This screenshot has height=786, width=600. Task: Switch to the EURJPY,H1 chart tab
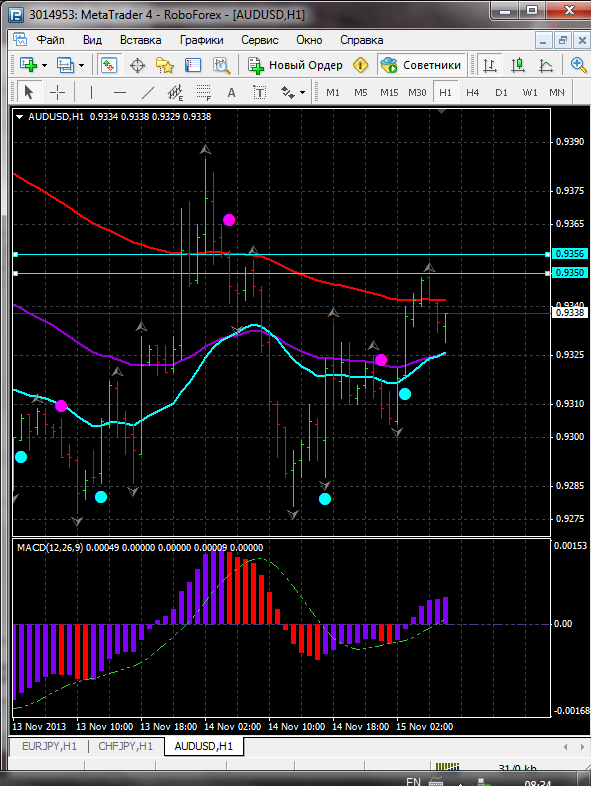(x=50, y=746)
